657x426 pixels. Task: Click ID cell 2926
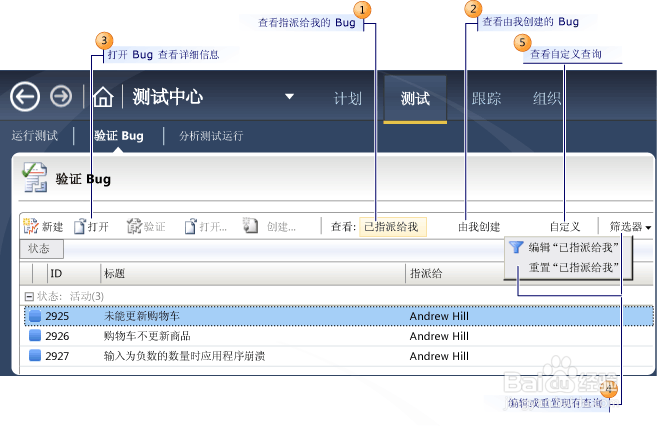point(57,336)
